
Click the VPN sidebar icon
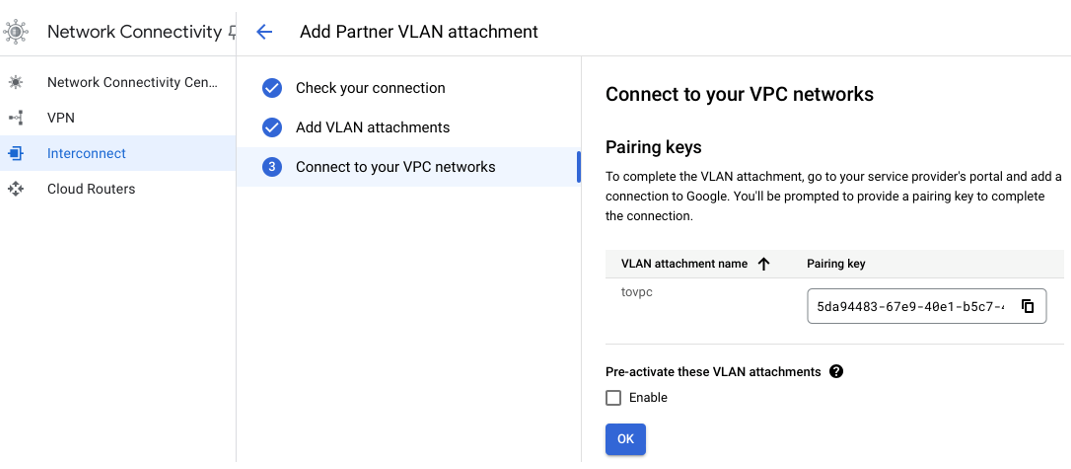(16, 118)
